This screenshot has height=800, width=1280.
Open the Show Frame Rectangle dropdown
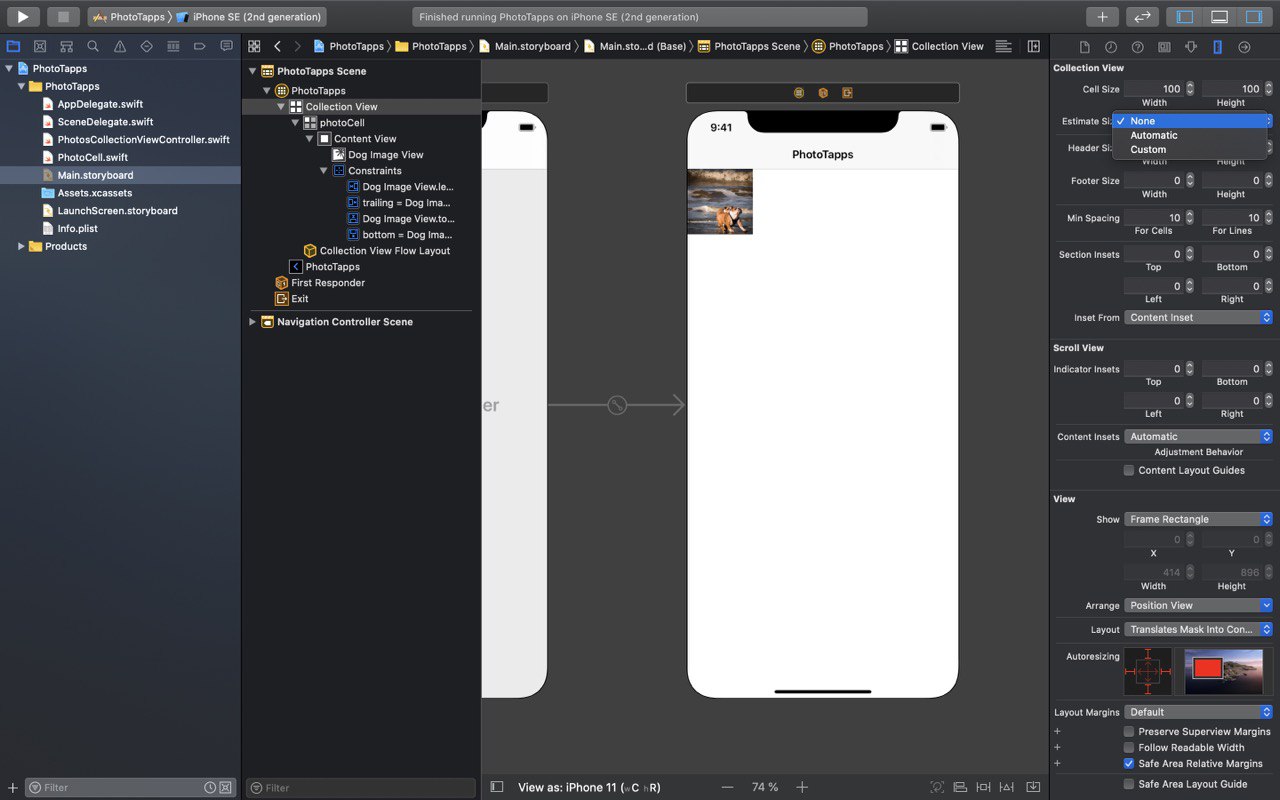pyautogui.click(x=1198, y=520)
